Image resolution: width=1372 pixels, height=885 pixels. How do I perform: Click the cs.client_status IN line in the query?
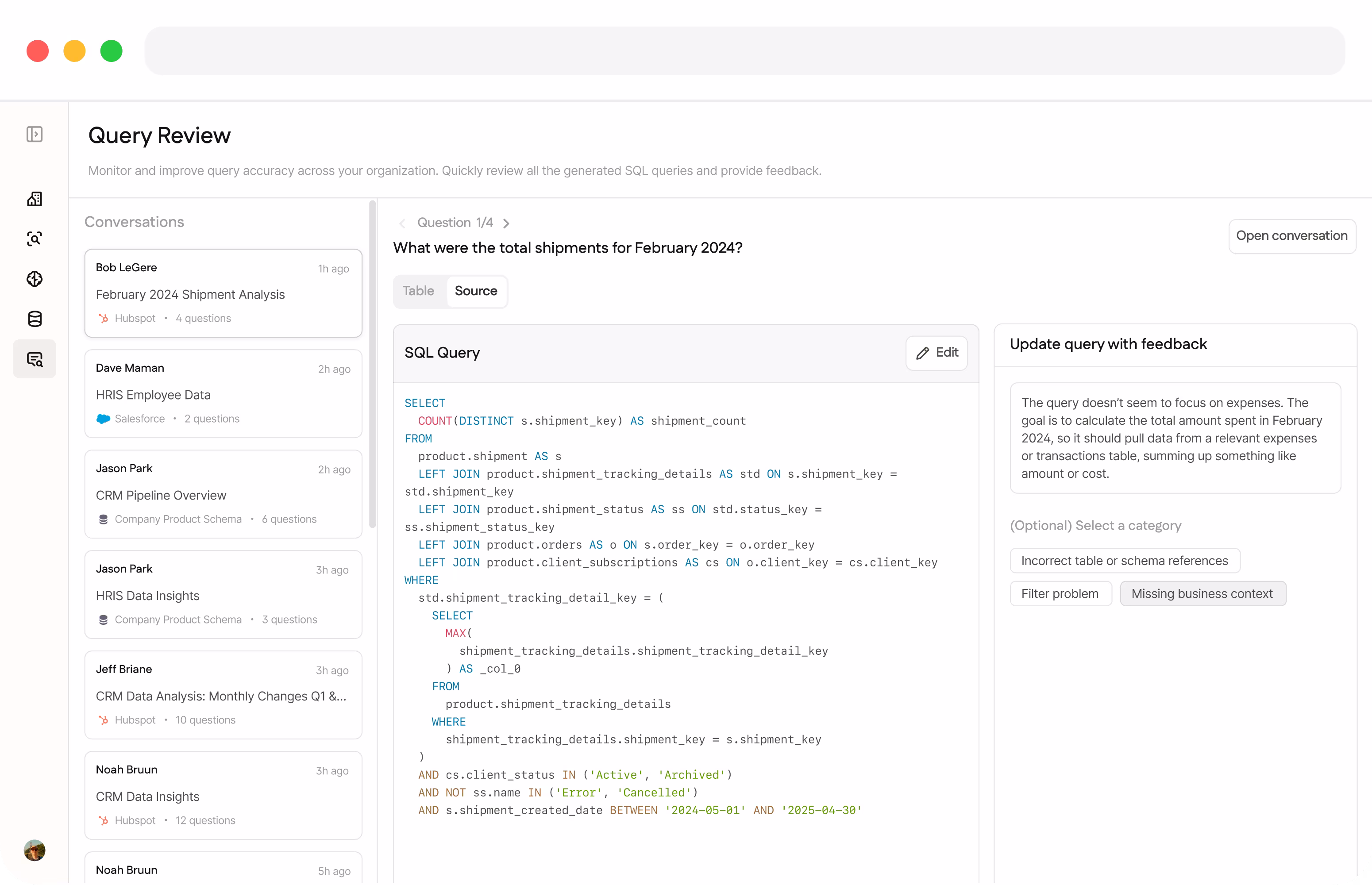pyautogui.click(x=575, y=775)
